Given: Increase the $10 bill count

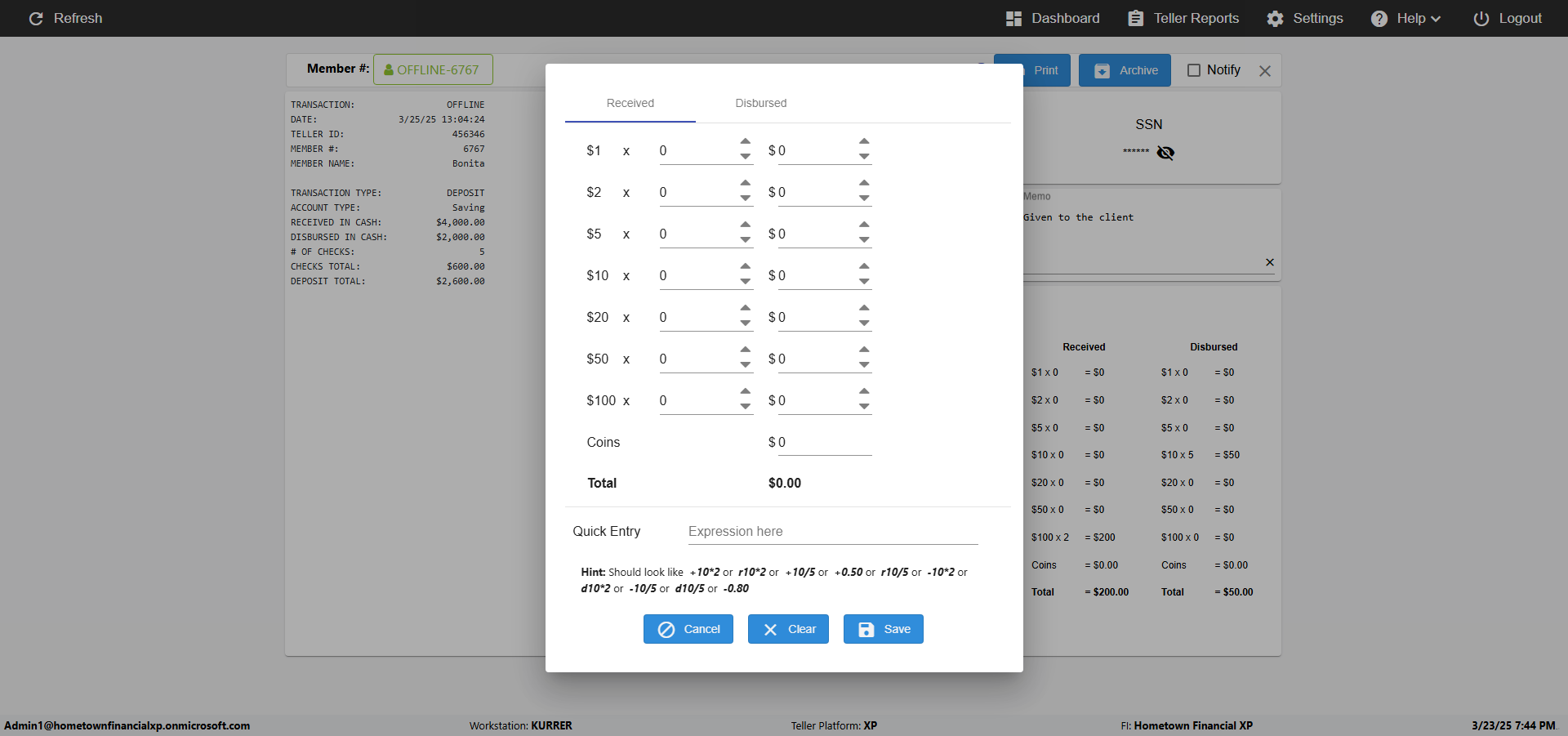Looking at the screenshot, I should (746, 266).
